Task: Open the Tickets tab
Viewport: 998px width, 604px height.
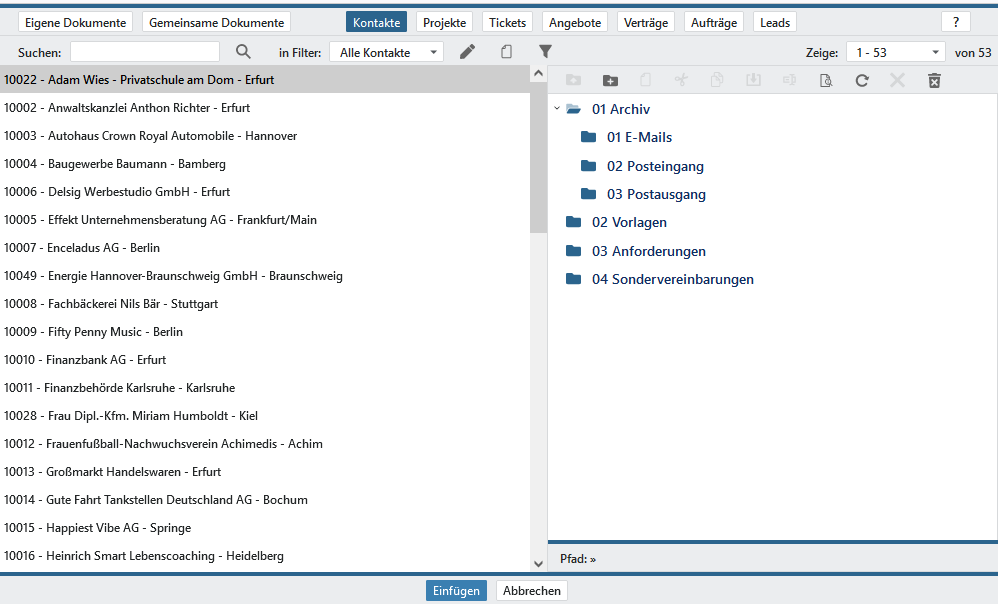Action: click(507, 22)
